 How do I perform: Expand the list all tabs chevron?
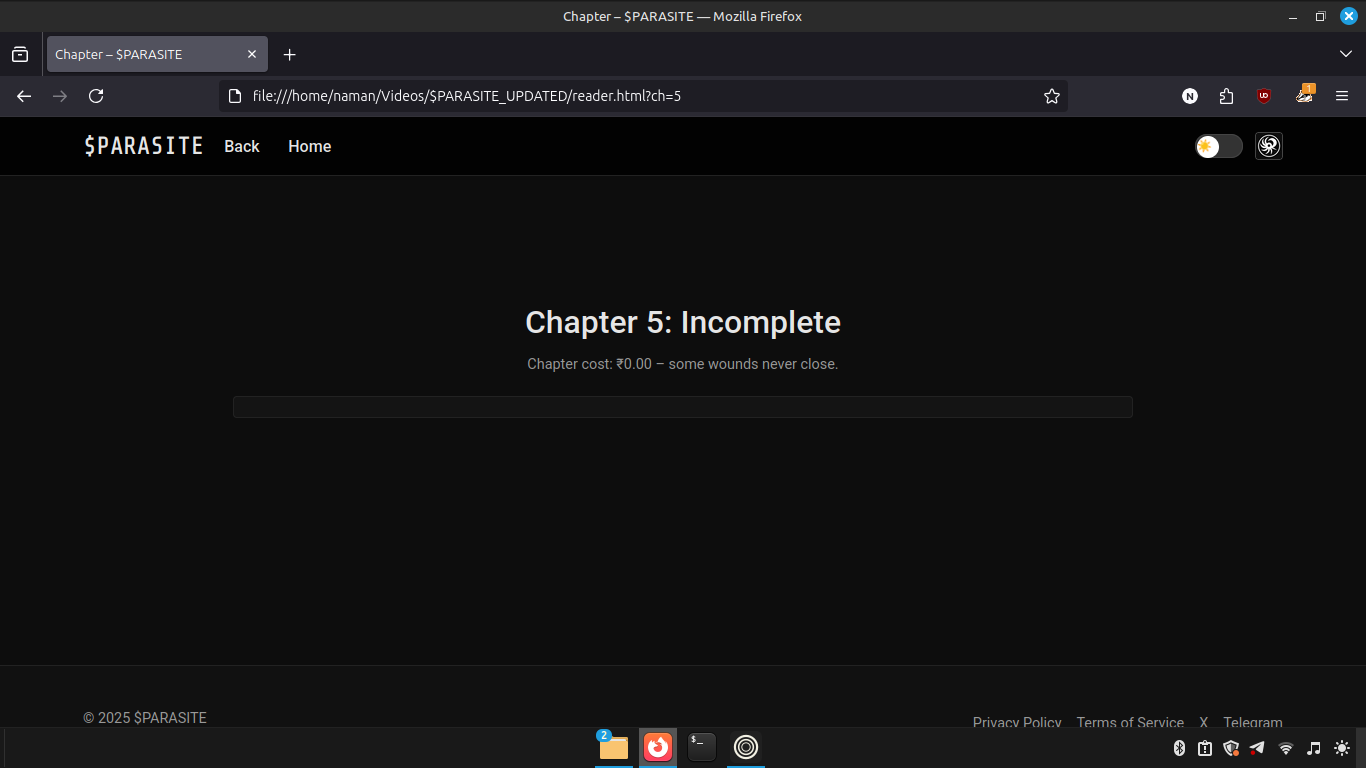click(x=1345, y=54)
